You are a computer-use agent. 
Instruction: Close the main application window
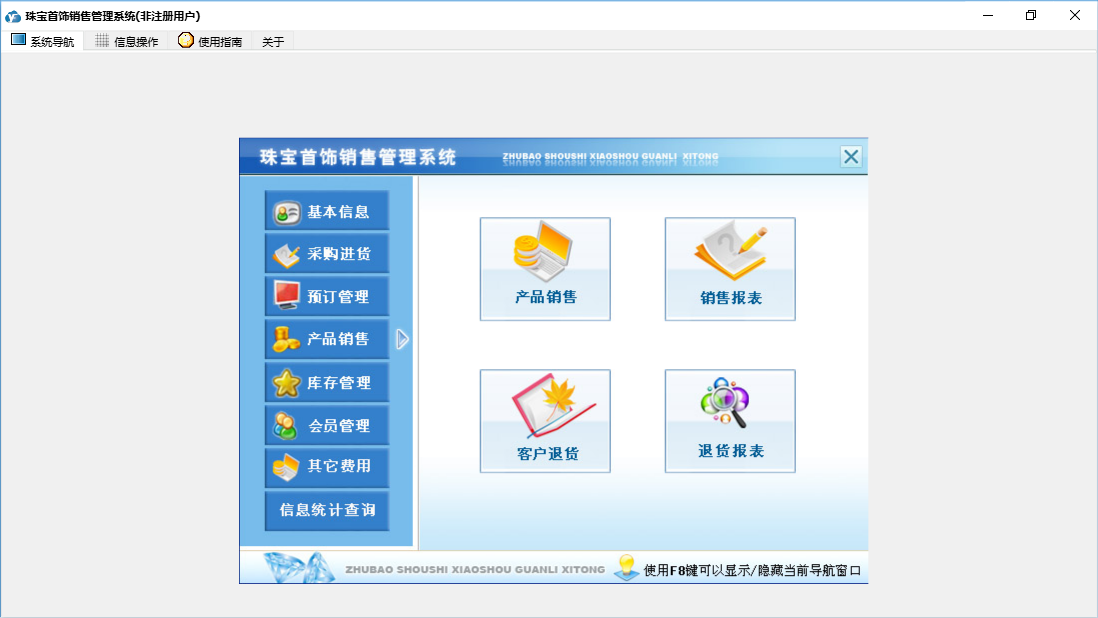(x=1075, y=15)
